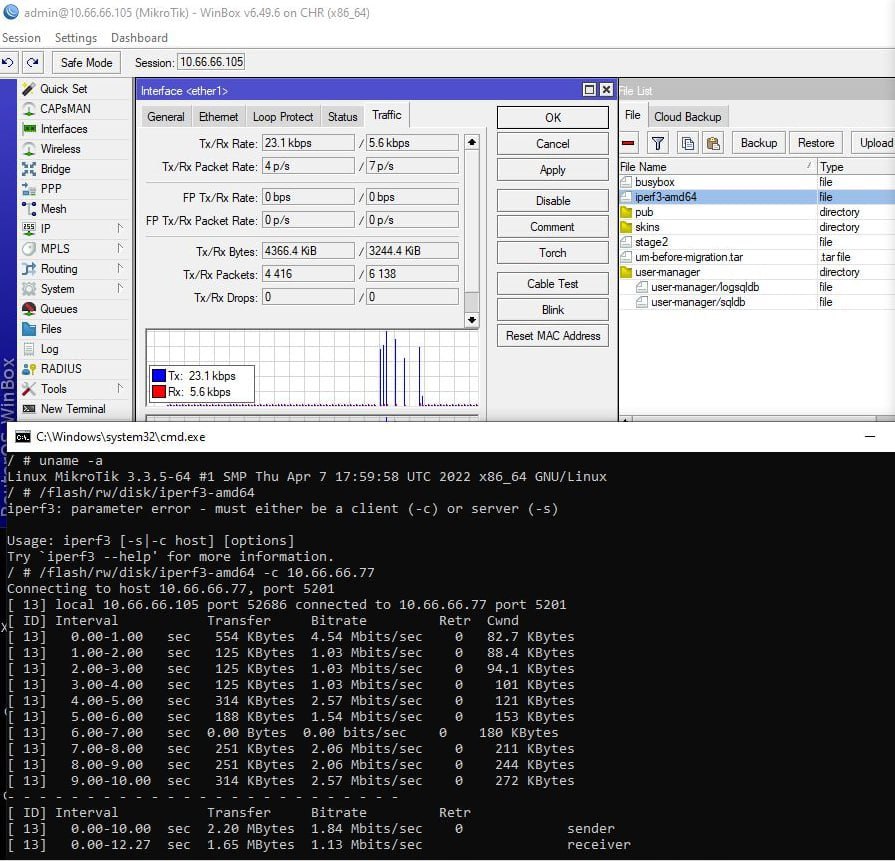The height and width of the screenshot is (861, 895).
Task: Switch to the General tab
Action: (166, 116)
